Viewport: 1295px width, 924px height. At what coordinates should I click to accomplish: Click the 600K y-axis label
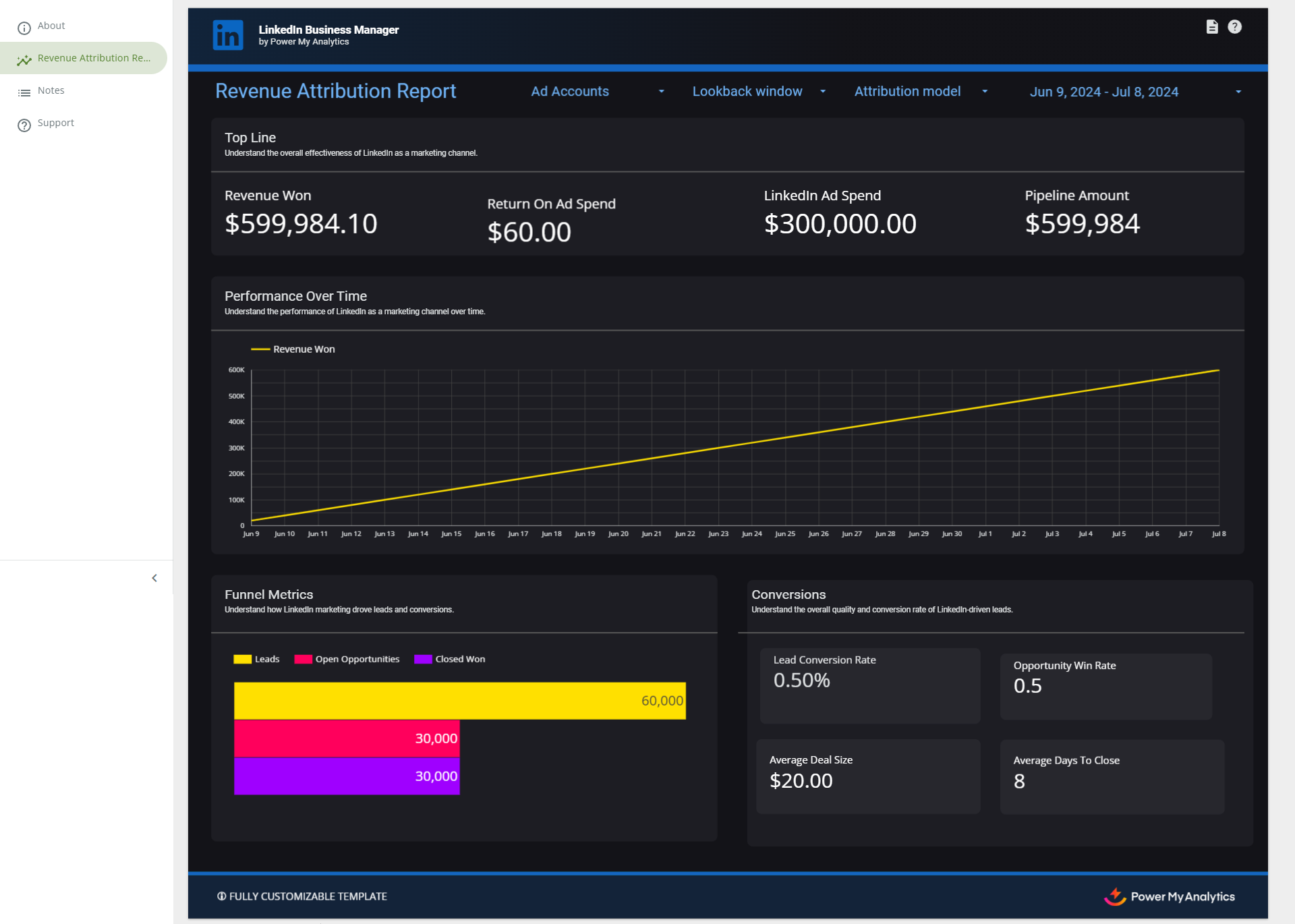click(x=236, y=370)
